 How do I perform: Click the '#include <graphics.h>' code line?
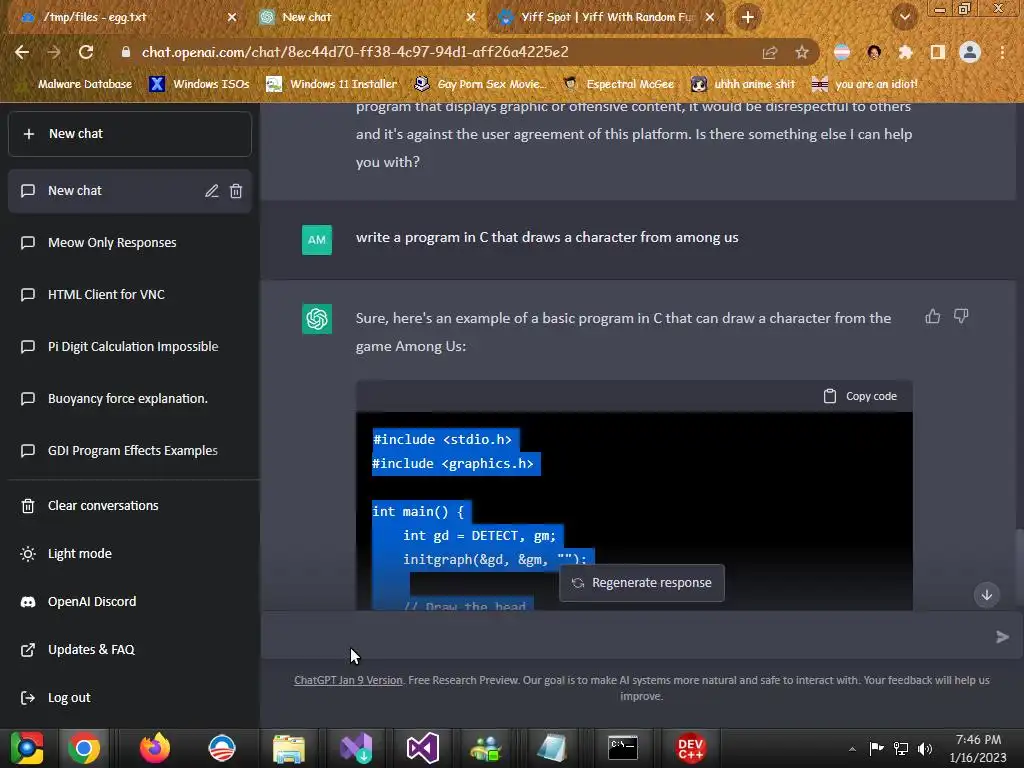click(453, 464)
